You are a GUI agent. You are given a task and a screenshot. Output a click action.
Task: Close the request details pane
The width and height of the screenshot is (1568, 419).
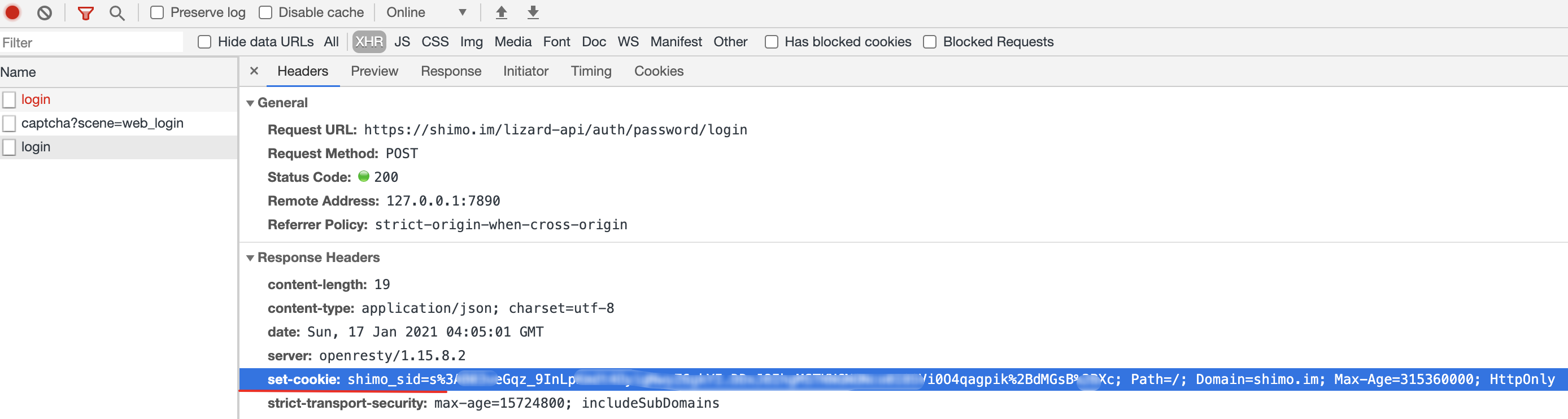[254, 71]
